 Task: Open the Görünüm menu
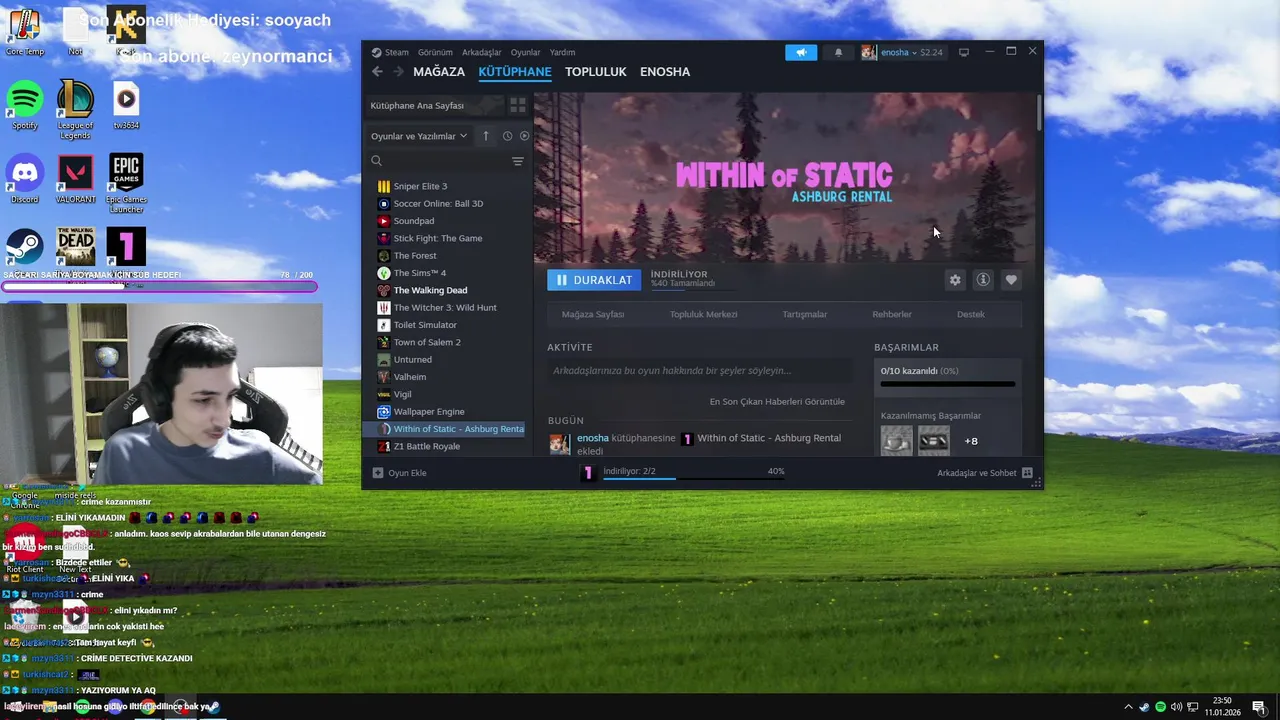coord(435,52)
